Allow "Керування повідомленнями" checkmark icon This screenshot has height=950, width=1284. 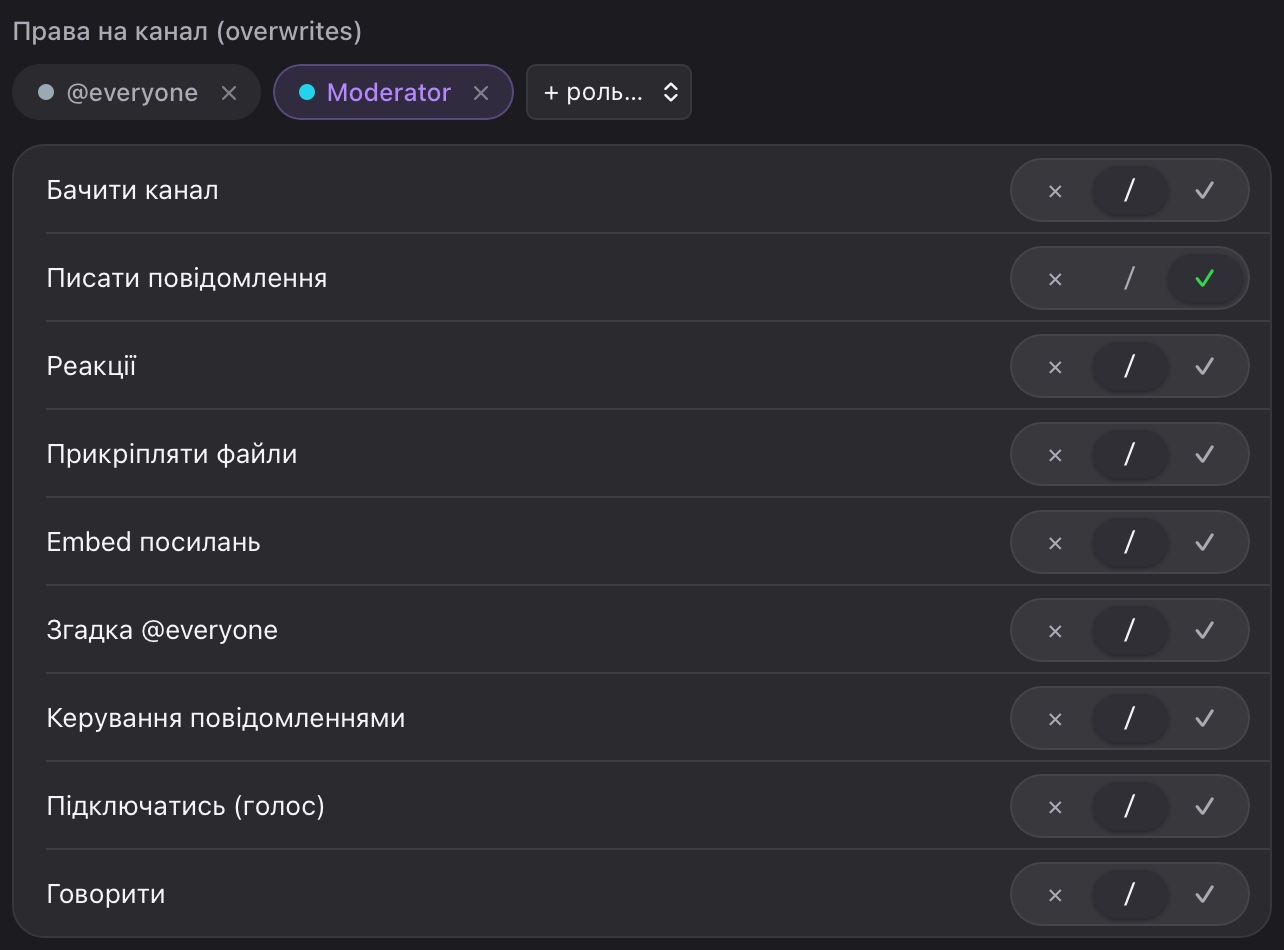click(x=1205, y=718)
